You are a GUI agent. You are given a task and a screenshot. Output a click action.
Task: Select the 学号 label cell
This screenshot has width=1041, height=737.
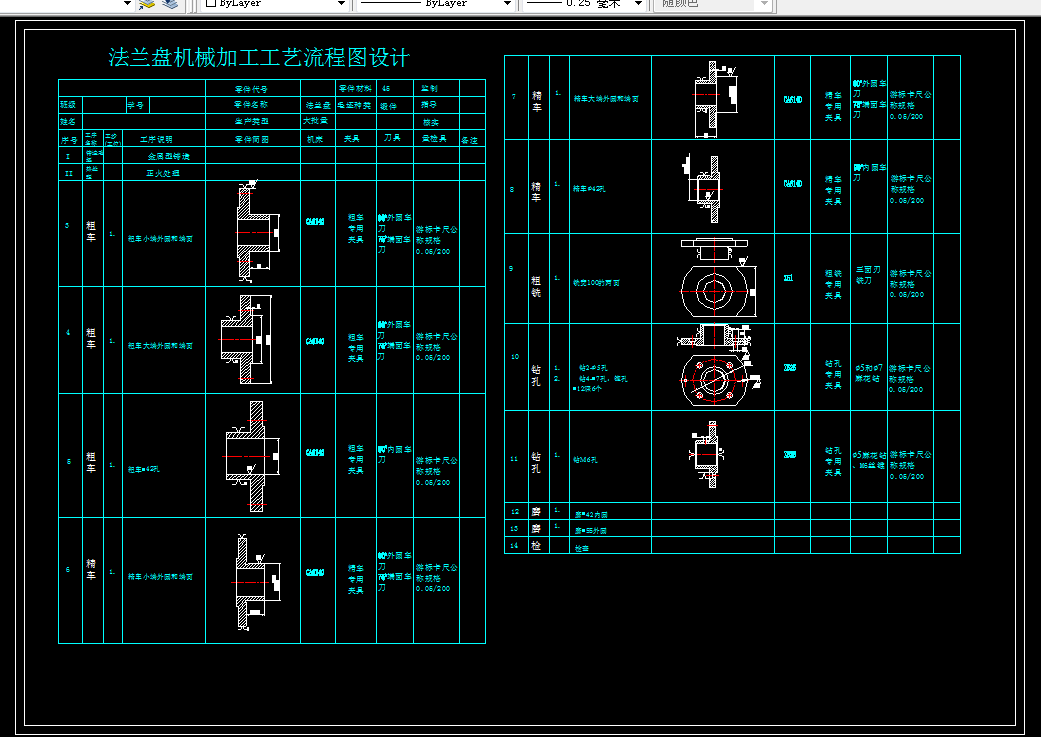[135, 105]
